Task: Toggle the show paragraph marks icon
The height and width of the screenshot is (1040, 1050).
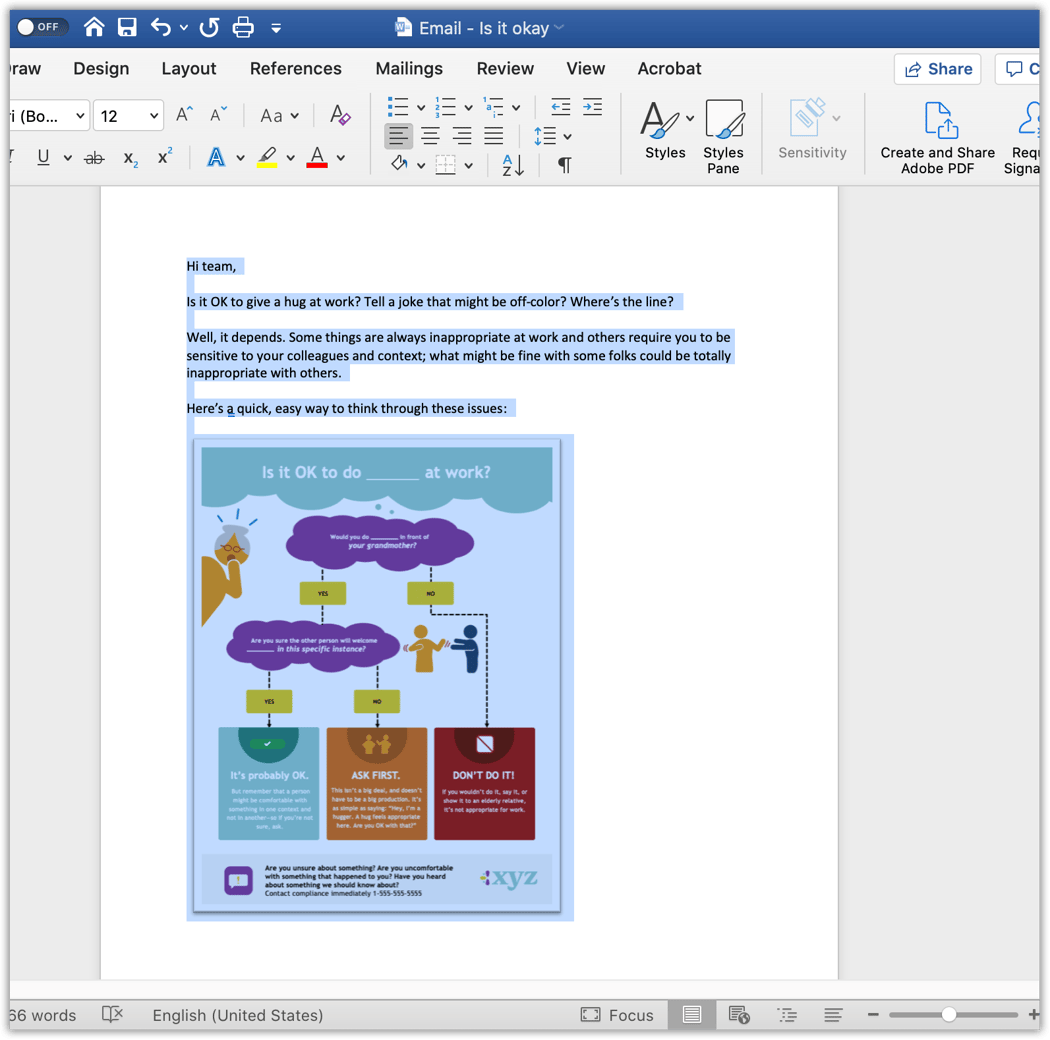Action: click(x=564, y=164)
